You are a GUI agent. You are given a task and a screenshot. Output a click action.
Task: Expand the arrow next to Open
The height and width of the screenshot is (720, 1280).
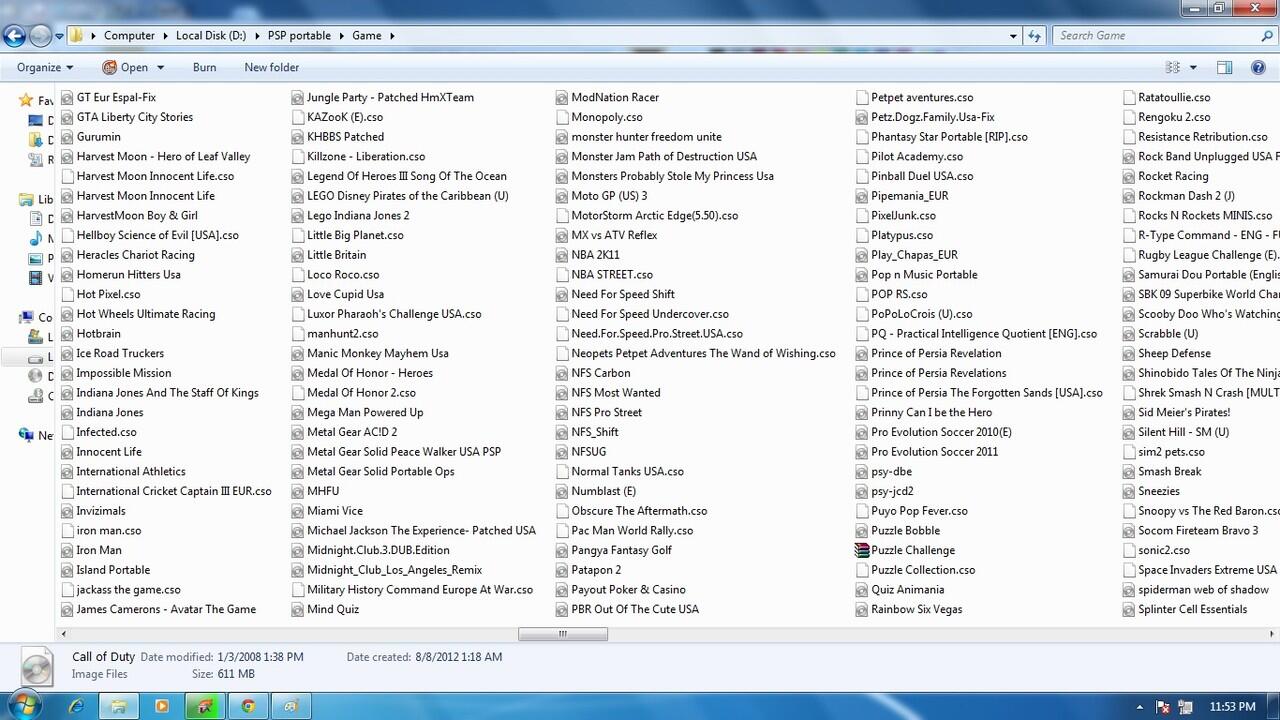[158, 67]
